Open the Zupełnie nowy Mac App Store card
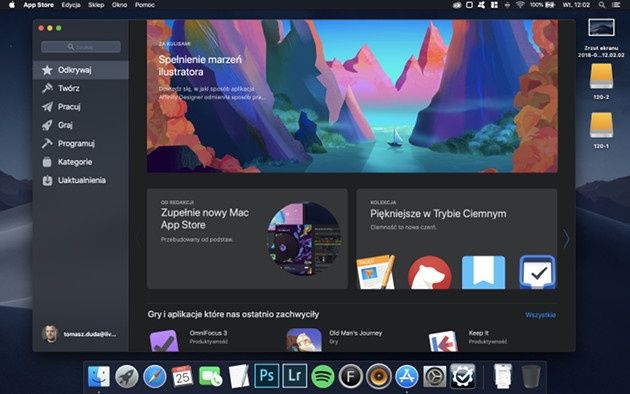This screenshot has width=630, height=394. [247, 239]
